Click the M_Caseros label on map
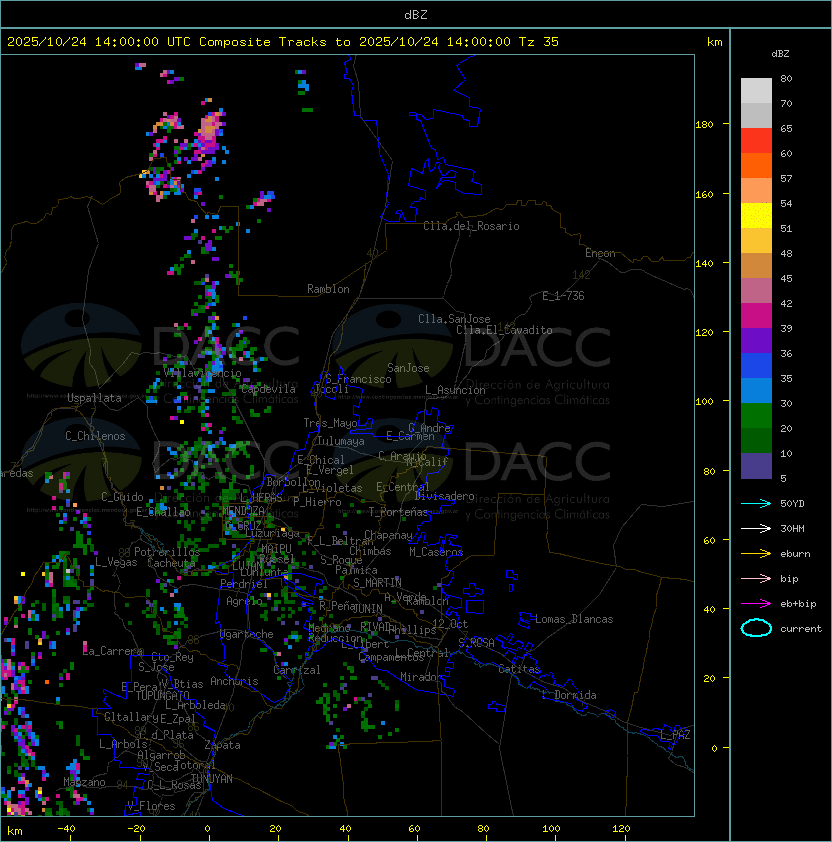 point(436,551)
